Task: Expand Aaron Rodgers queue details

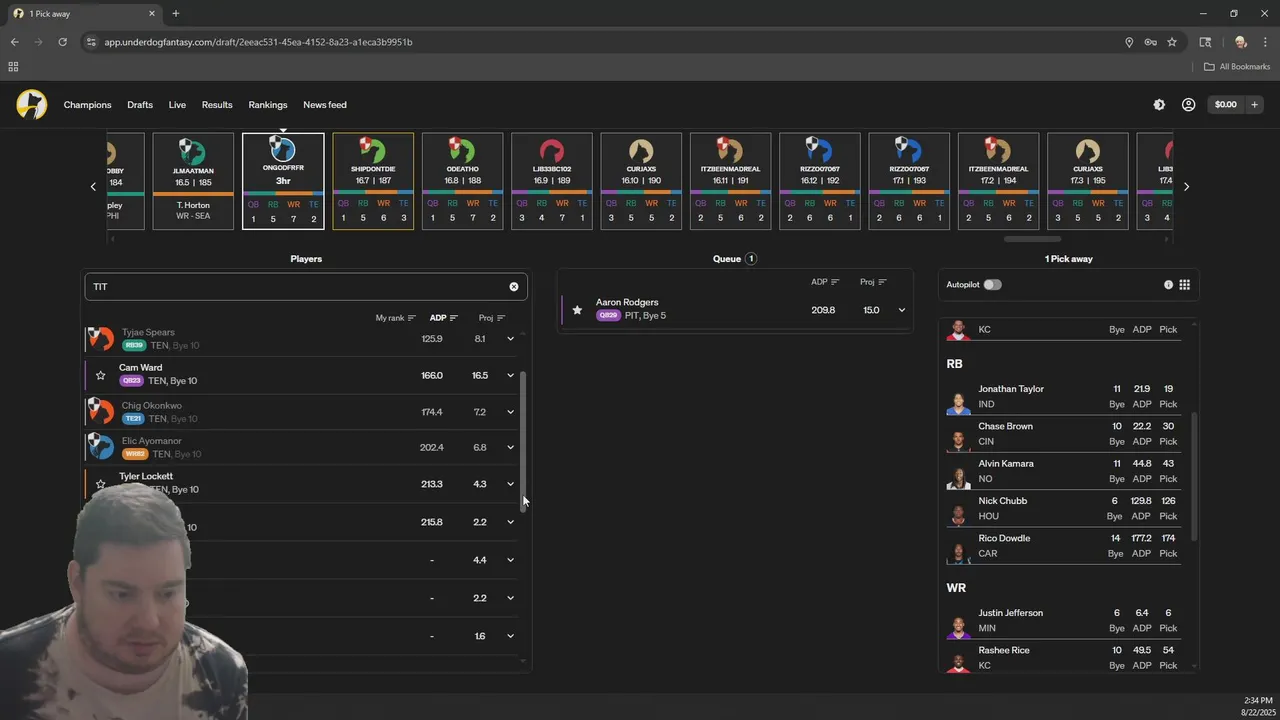Action: pos(901,310)
